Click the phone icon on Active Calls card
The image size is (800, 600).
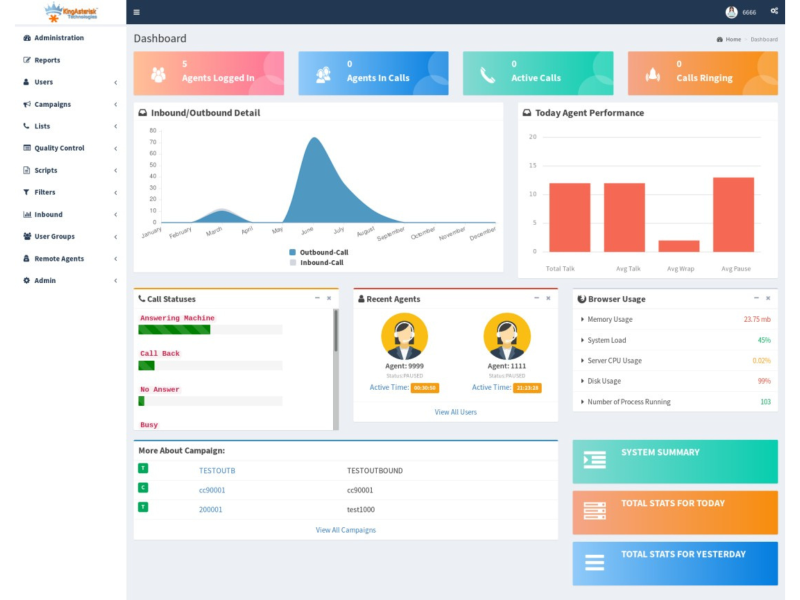[x=487, y=74]
